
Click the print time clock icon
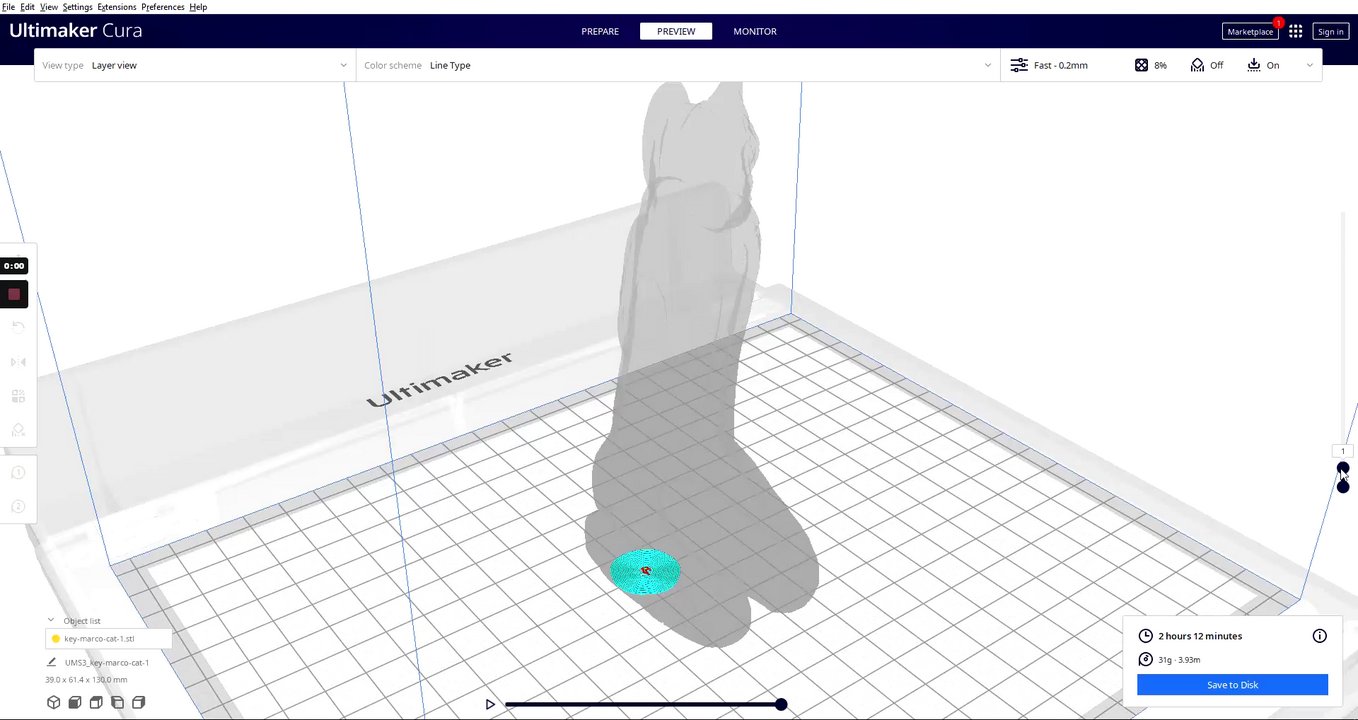1146,636
